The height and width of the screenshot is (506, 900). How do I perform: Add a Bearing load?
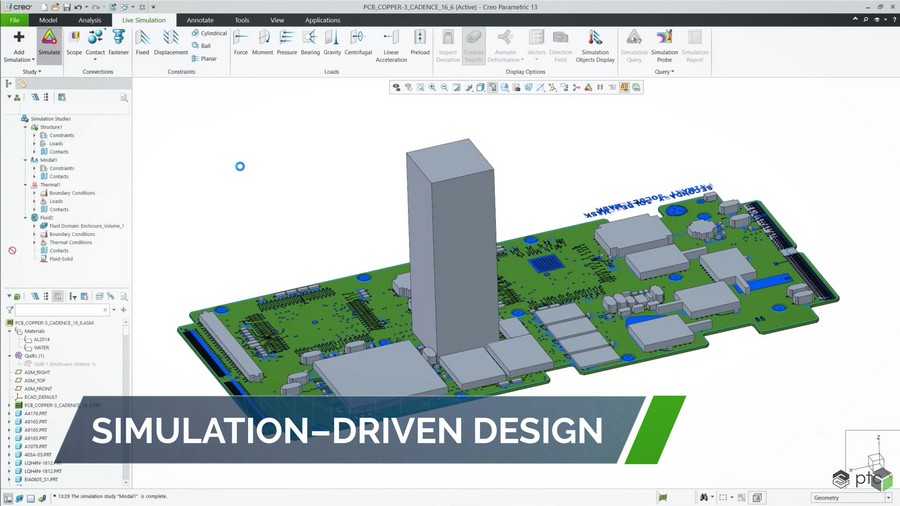[310, 42]
